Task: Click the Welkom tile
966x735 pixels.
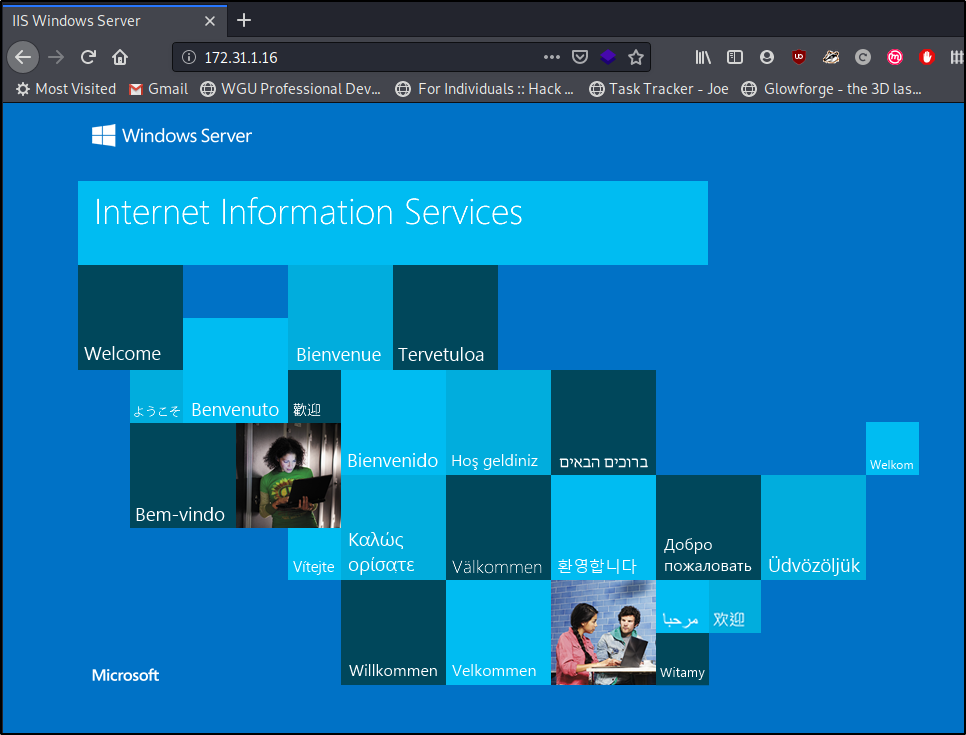Action: [892, 449]
